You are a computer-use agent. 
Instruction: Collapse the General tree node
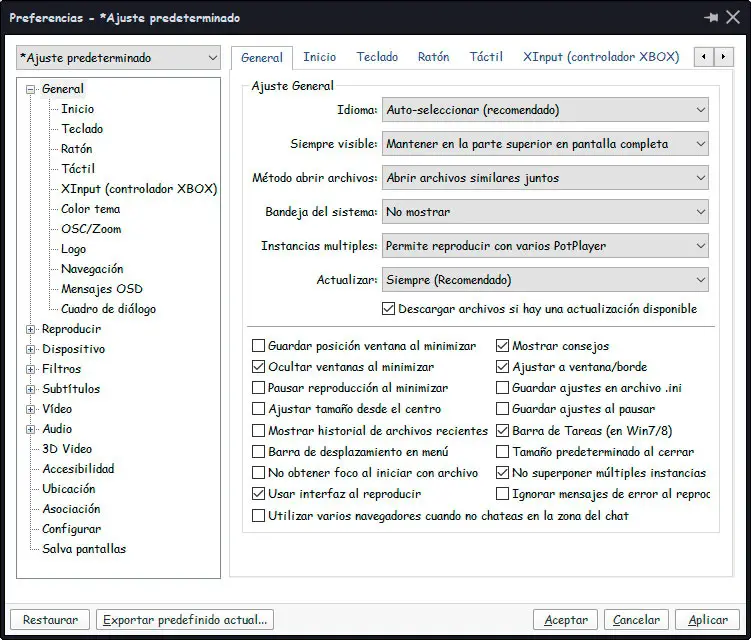31,89
